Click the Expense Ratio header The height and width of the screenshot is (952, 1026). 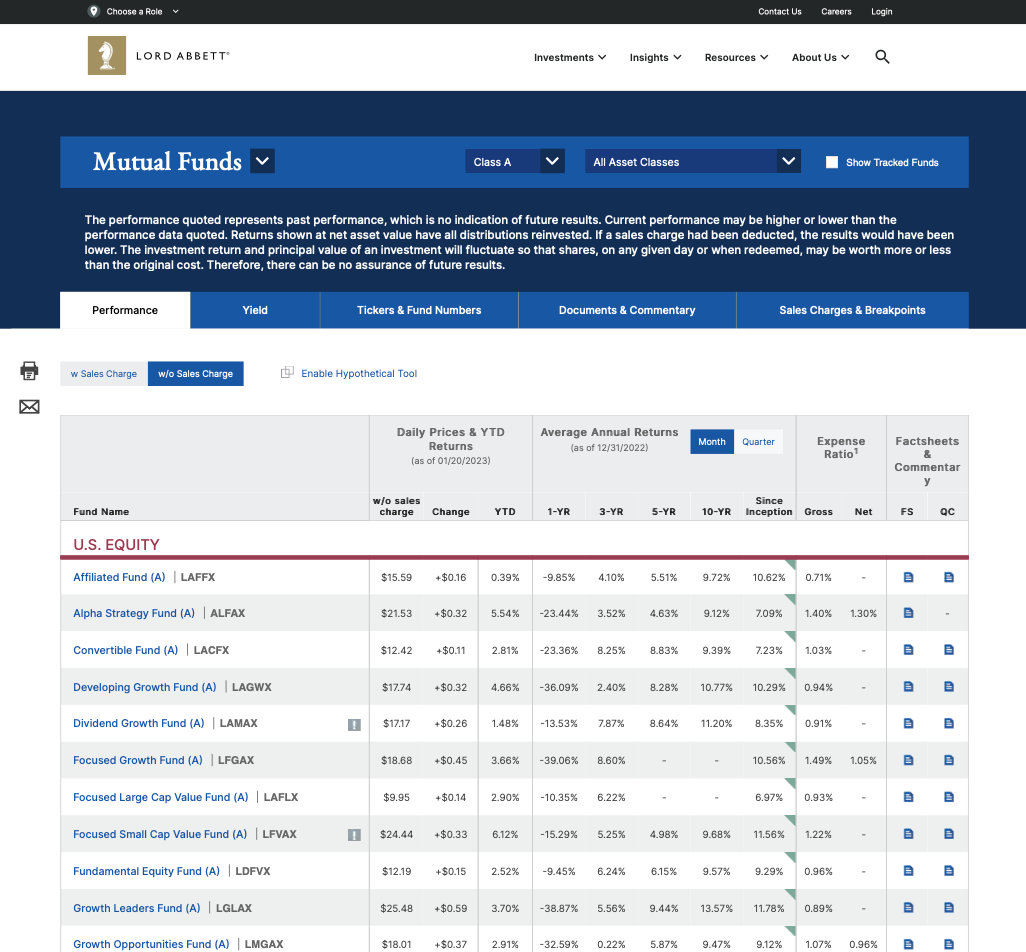[x=841, y=448]
